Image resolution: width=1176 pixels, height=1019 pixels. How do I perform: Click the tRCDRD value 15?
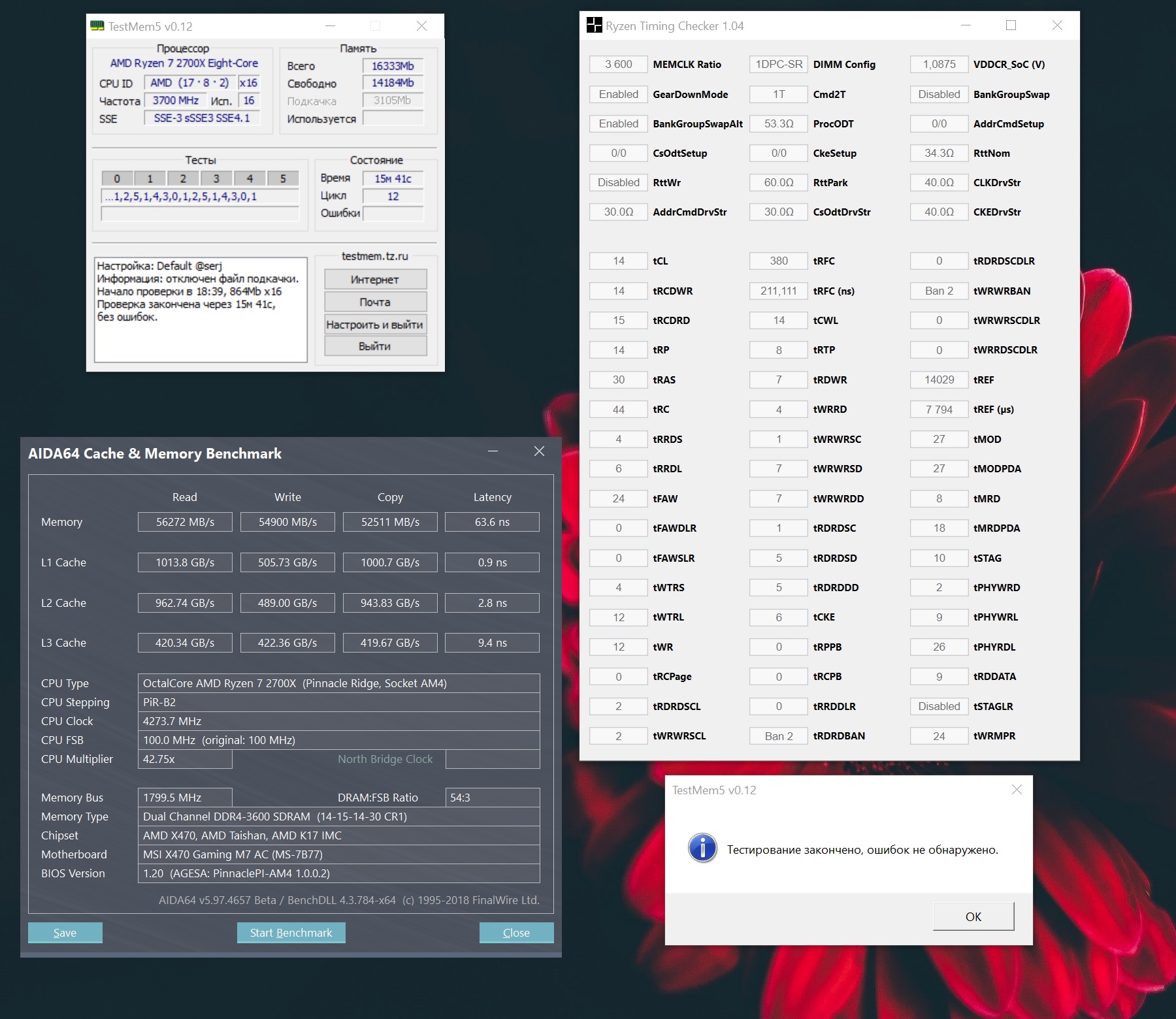pos(618,320)
